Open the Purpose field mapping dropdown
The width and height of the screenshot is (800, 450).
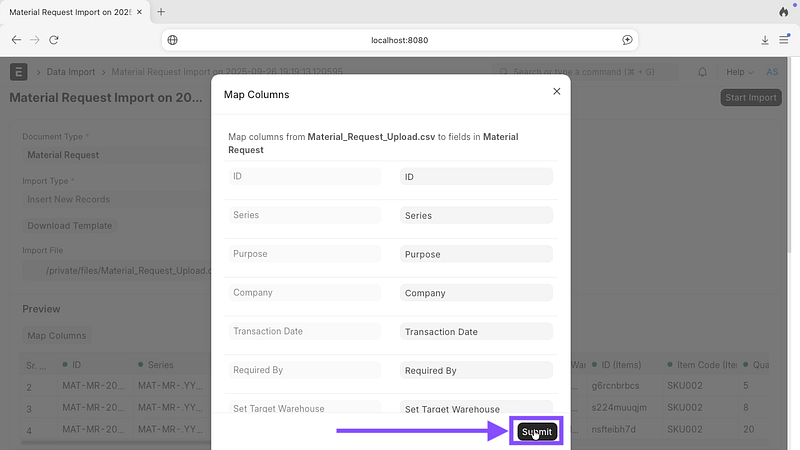[x=476, y=254]
